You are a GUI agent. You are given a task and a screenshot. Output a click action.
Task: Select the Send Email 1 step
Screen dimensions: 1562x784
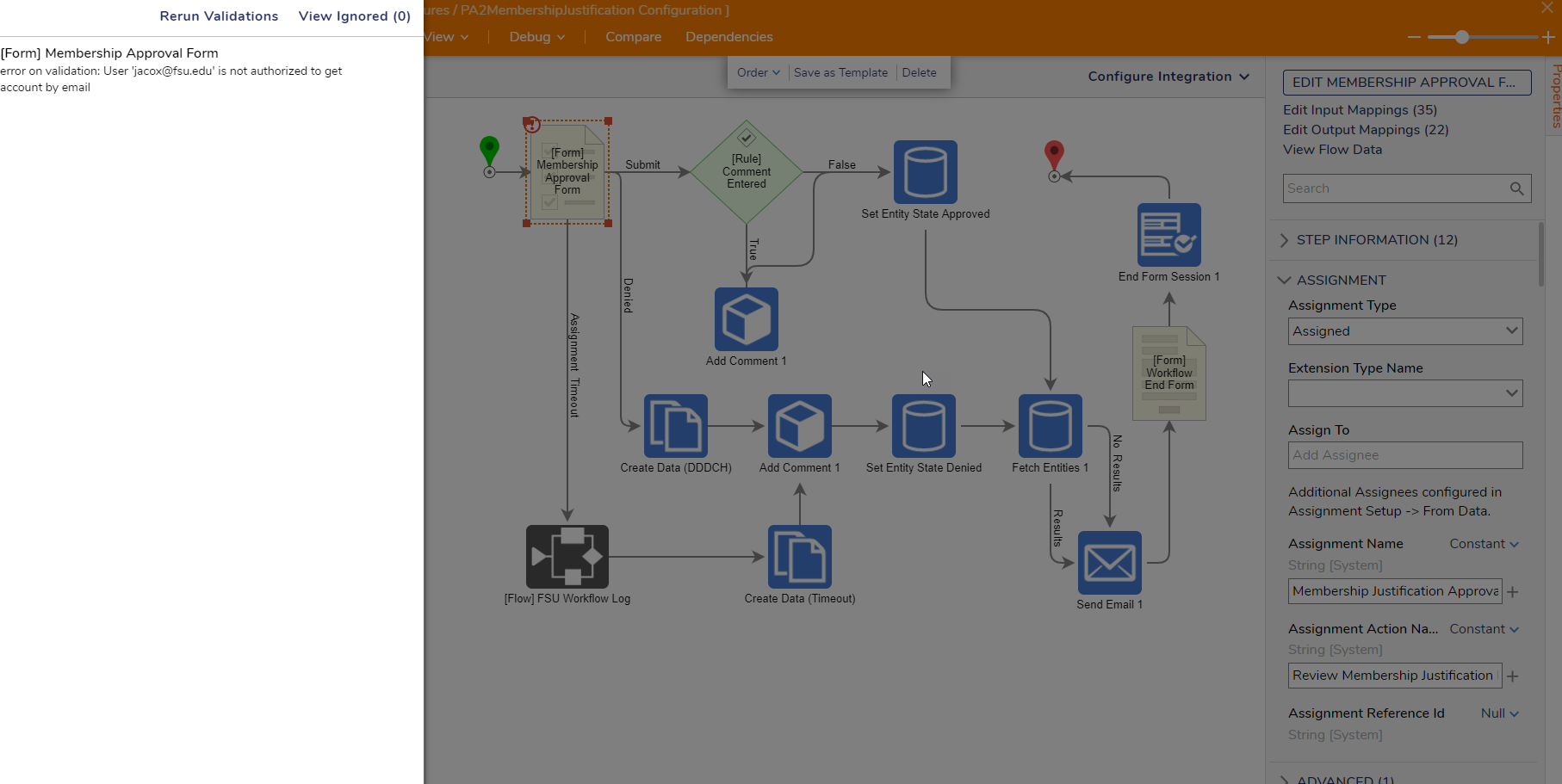pos(1110,563)
